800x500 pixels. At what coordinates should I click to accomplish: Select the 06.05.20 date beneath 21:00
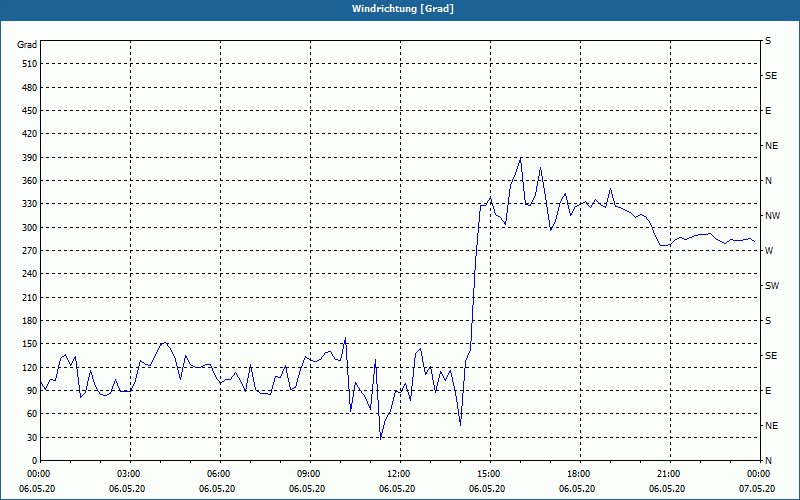667,489
